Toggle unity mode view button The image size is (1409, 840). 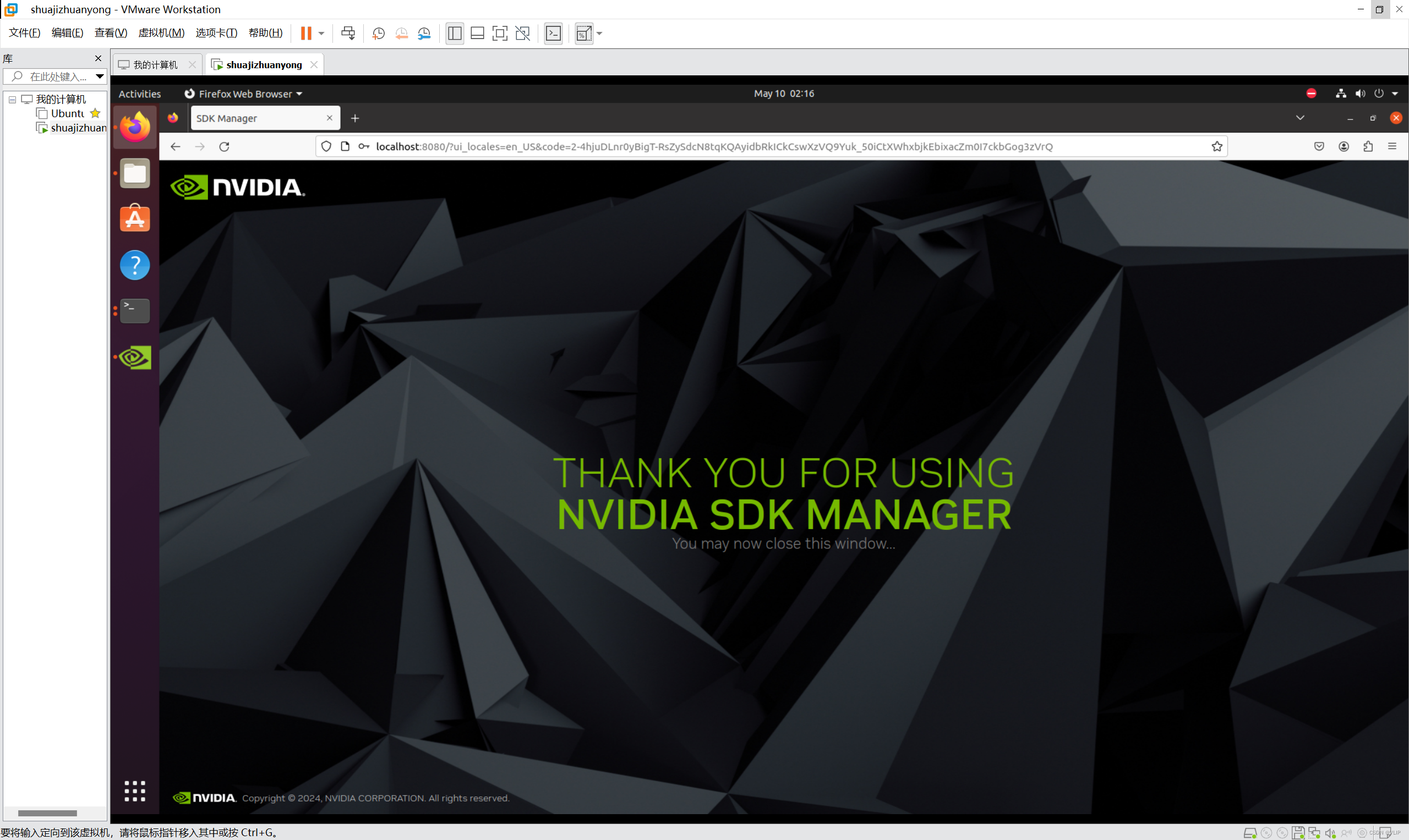(x=522, y=34)
